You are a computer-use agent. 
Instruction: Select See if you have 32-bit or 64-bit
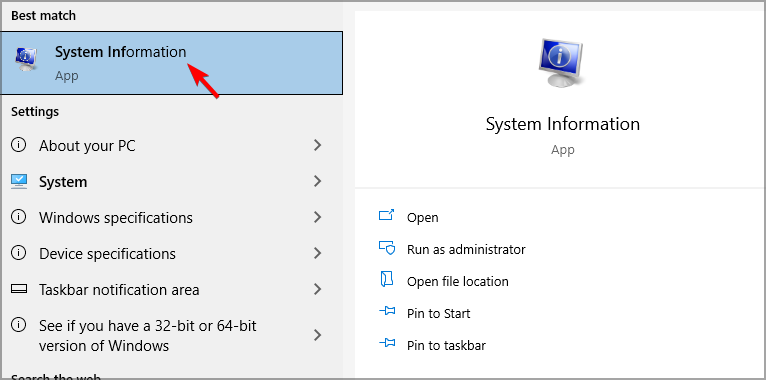tap(171, 336)
